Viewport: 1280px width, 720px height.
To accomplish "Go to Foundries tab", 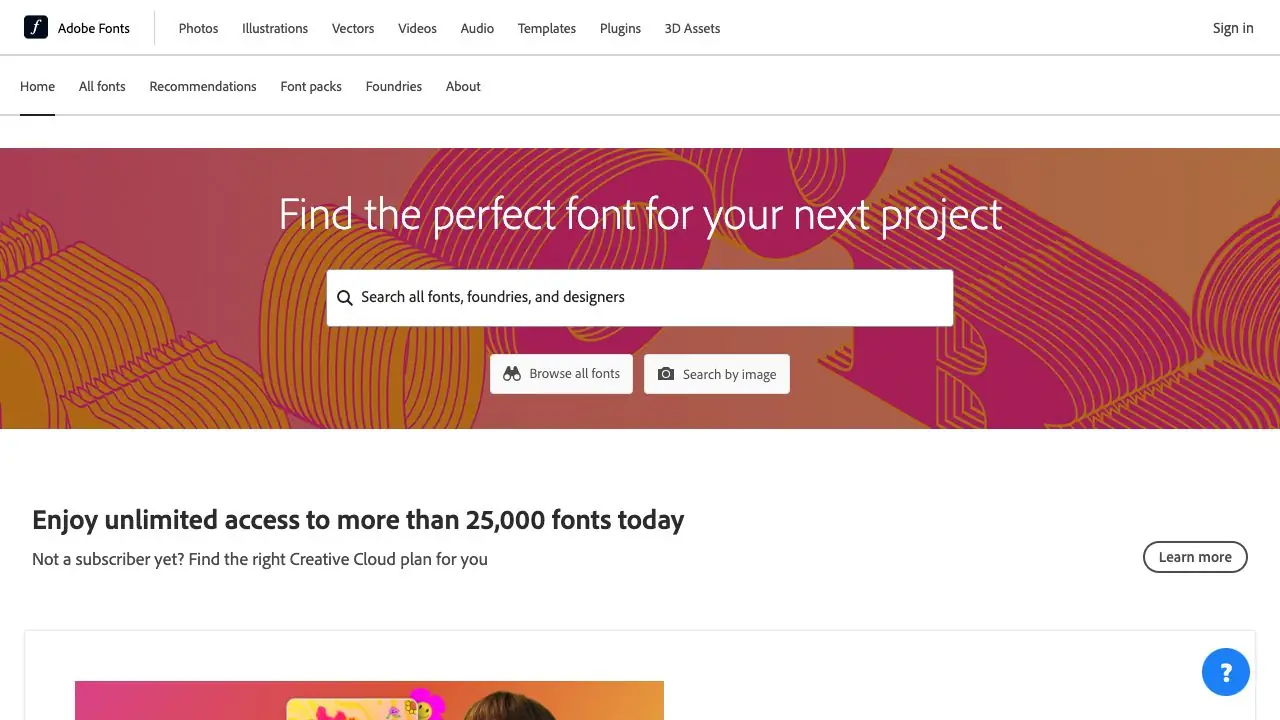I will (394, 86).
